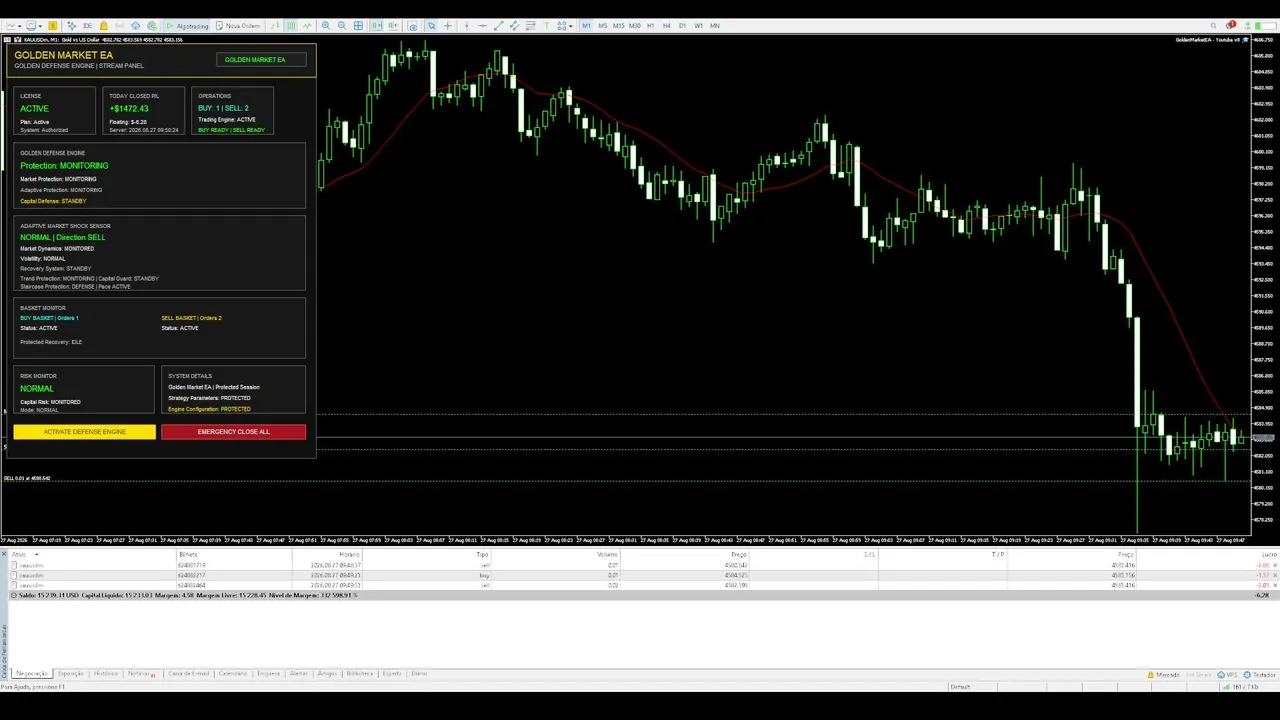Close the sell order with profit -2.08

[1275, 565]
